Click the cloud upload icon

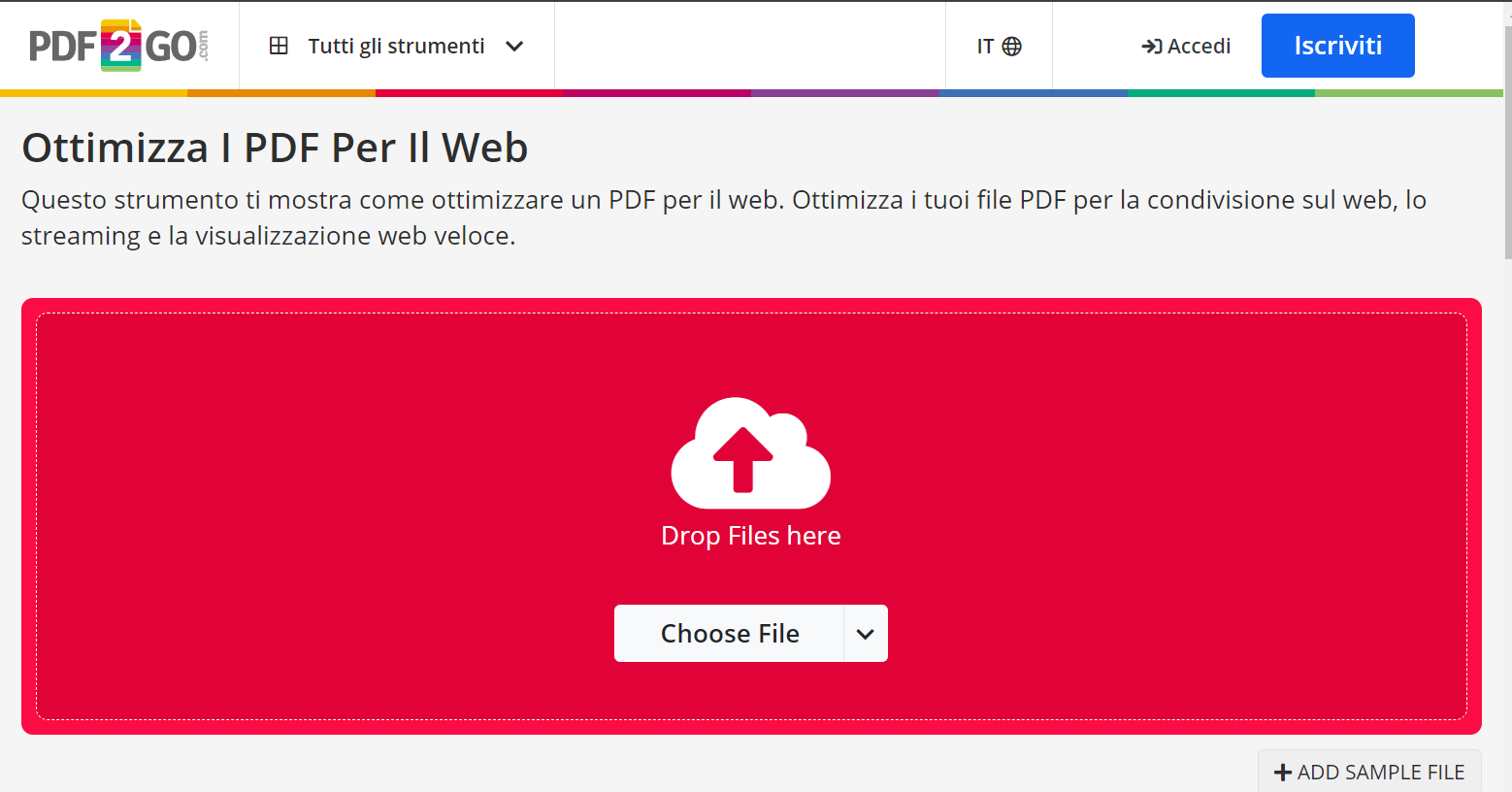point(750,454)
